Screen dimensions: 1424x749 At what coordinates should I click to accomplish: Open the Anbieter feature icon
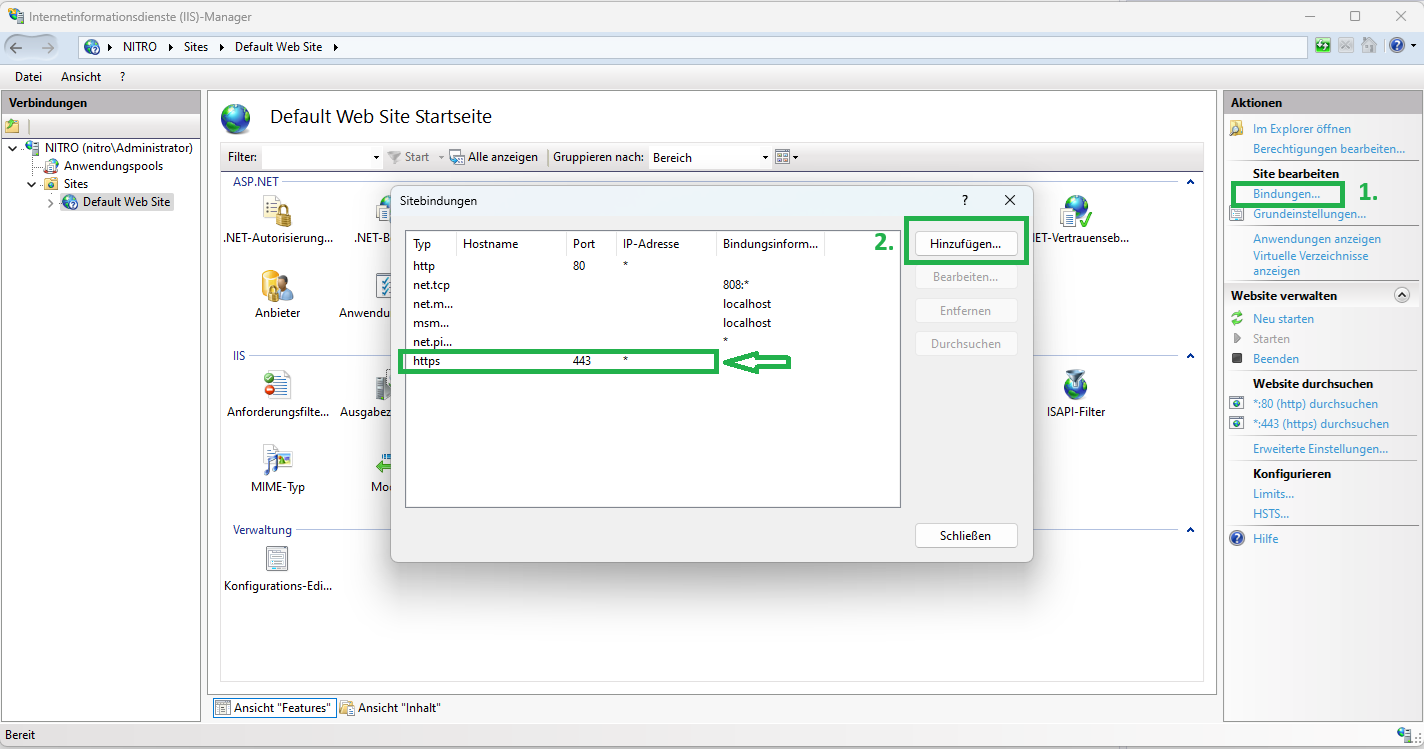pyautogui.click(x=277, y=286)
